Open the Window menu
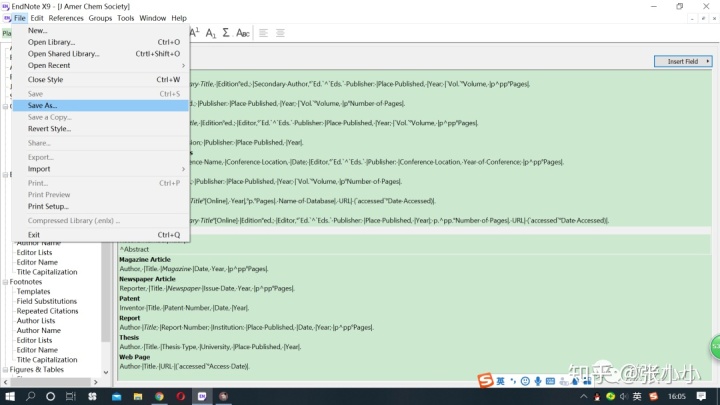720x405 pixels. (152, 18)
